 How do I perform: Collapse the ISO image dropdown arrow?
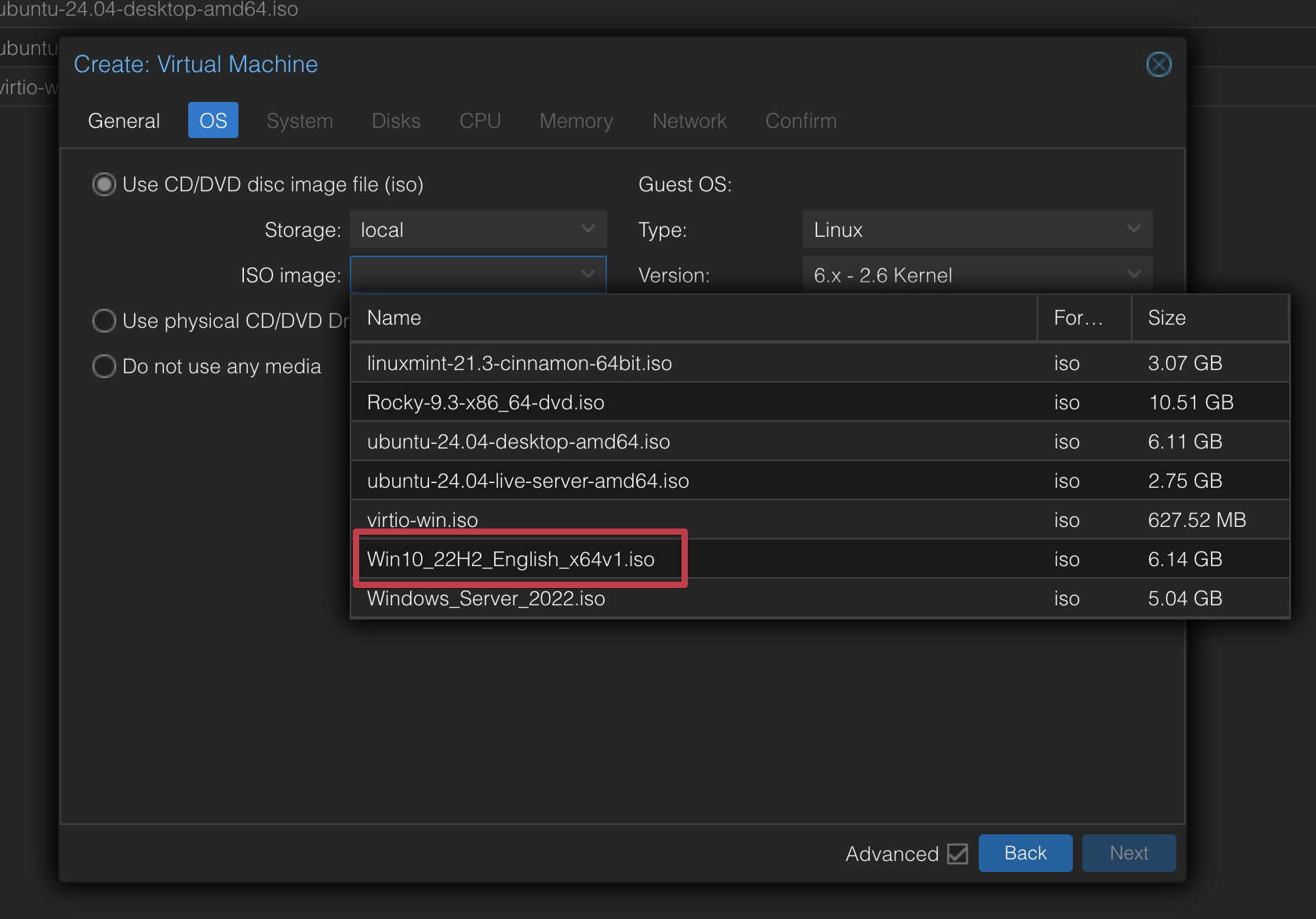tap(588, 274)
